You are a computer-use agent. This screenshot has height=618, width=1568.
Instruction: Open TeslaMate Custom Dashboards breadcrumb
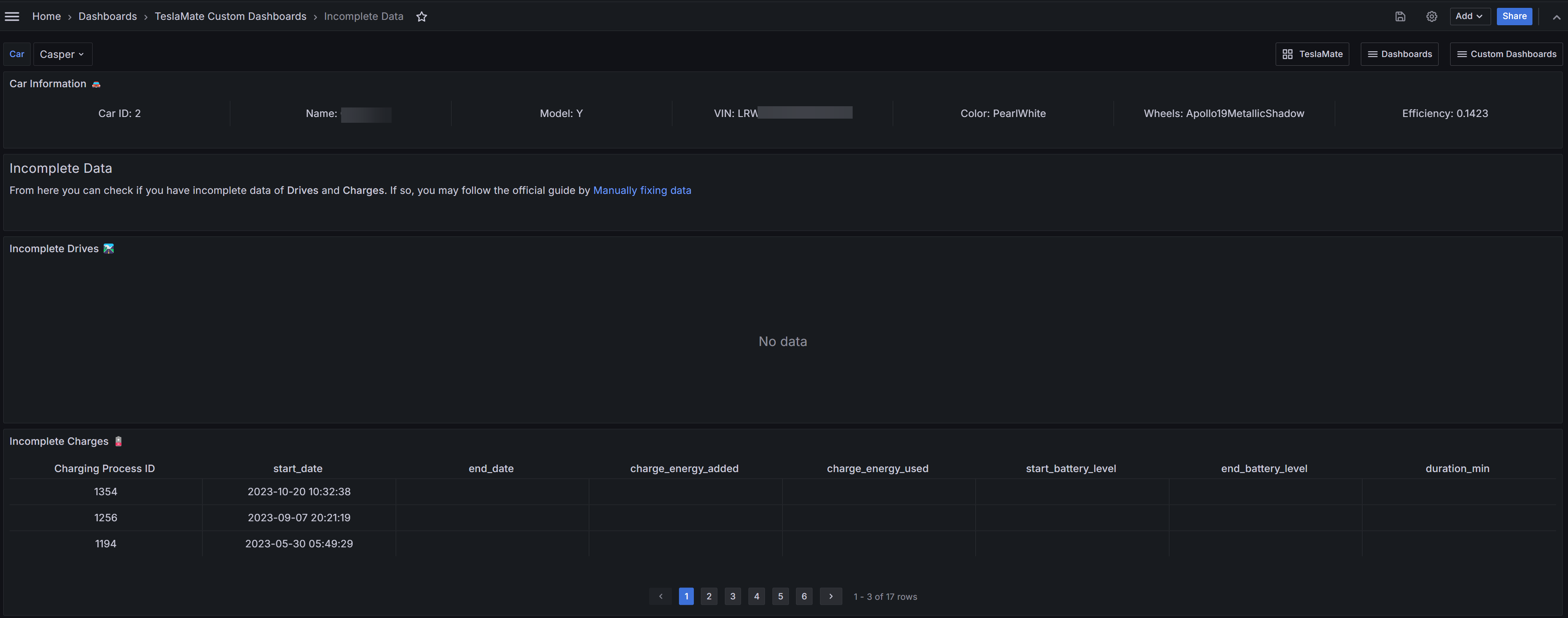[x=230, y=17]
